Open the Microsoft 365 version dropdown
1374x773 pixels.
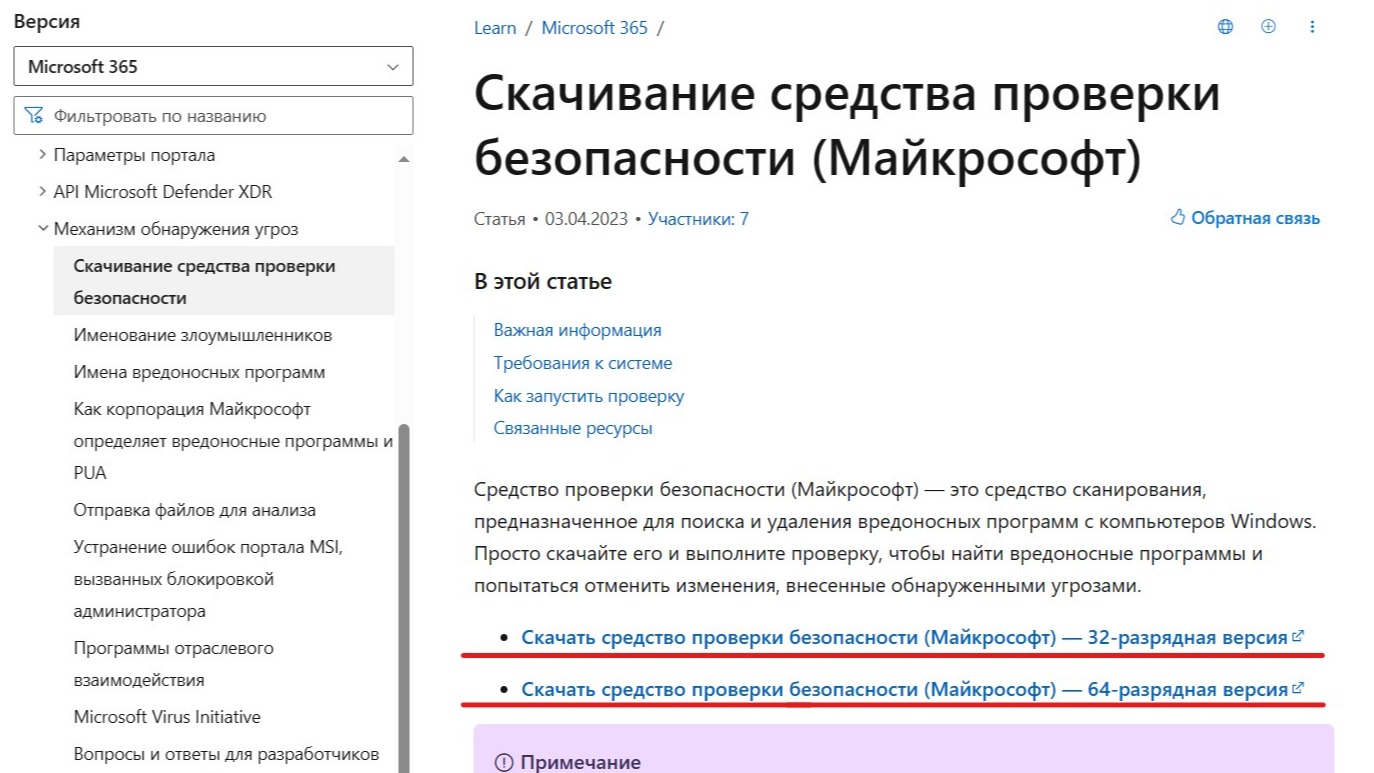pos(213,67)
